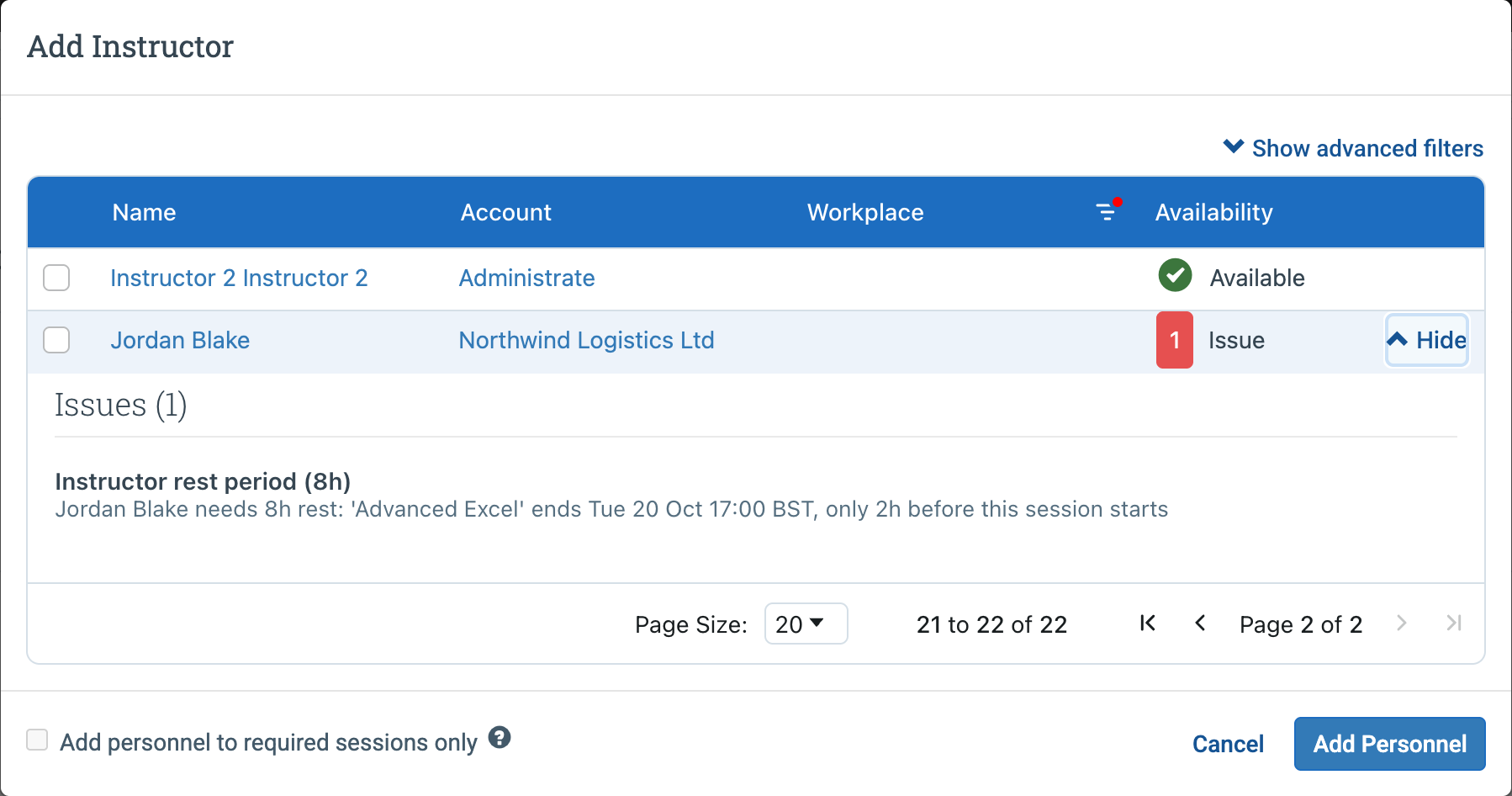
Task: Click the red 1 issue badge
Action: pyautogui.click(x=1175, y=340)
